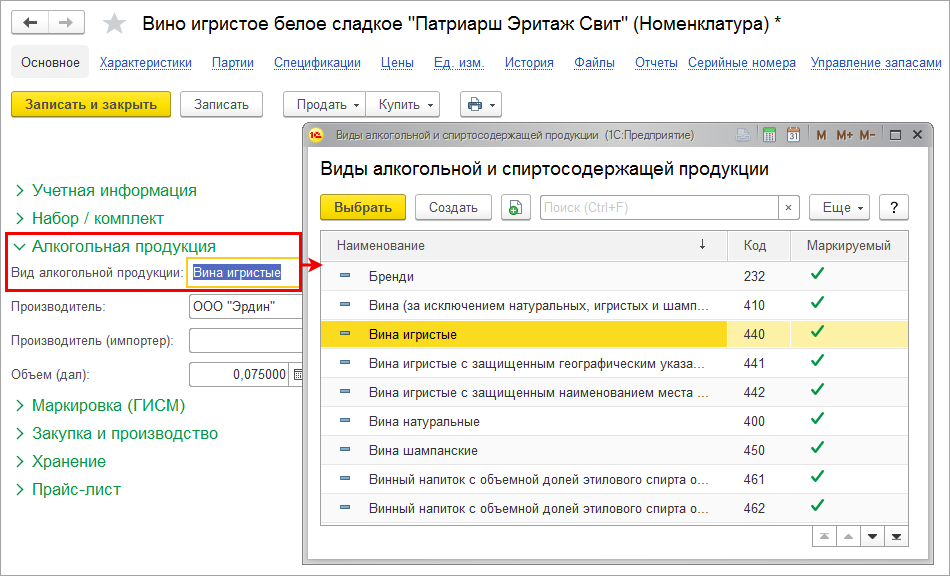Image resolution: width=950 pixels, height=576 pixels.
Task: Open the Управление запасами tab
Action: coord(876,62)
